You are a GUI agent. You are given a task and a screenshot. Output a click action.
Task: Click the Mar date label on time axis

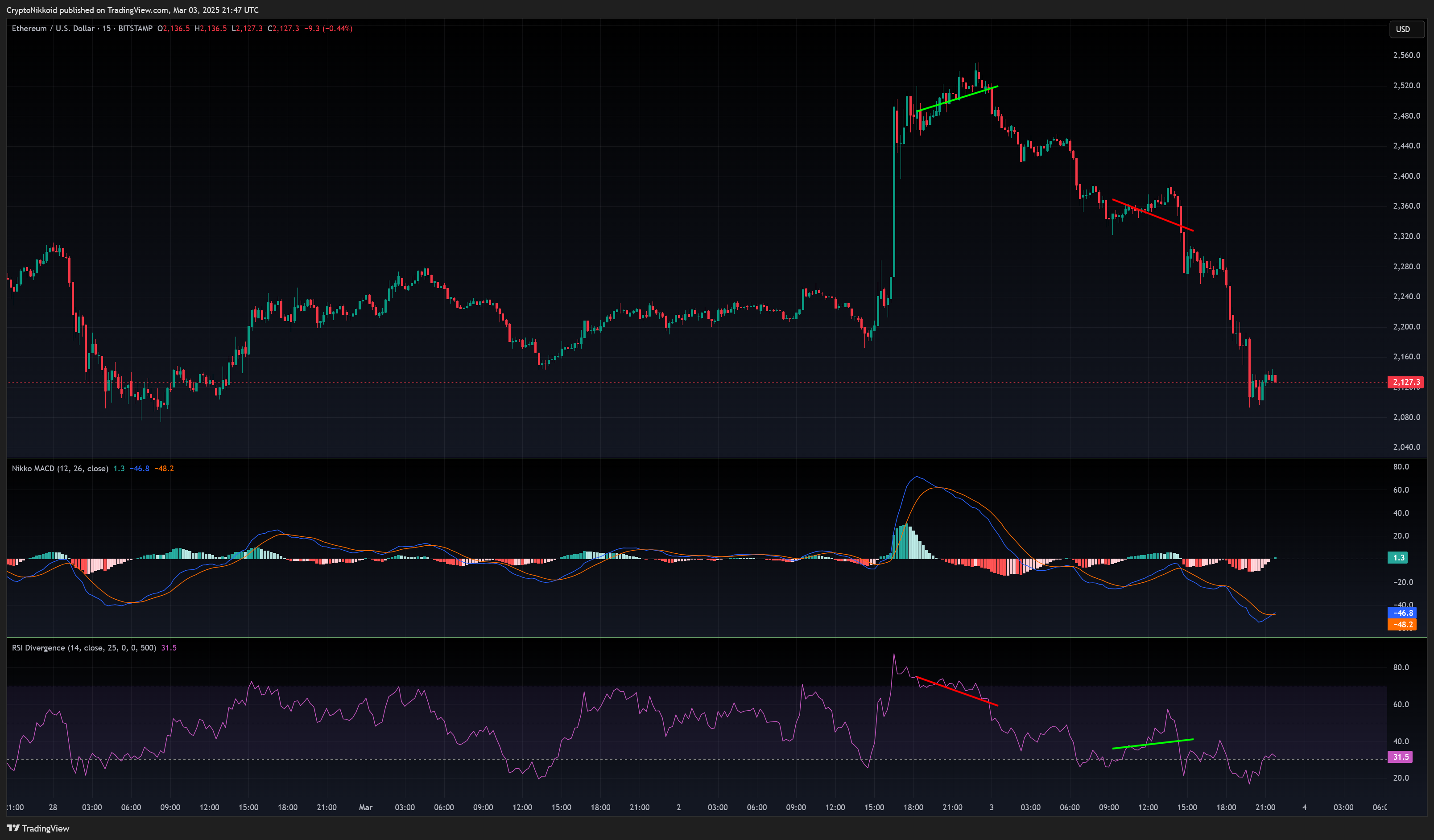[x=366, y=807]
